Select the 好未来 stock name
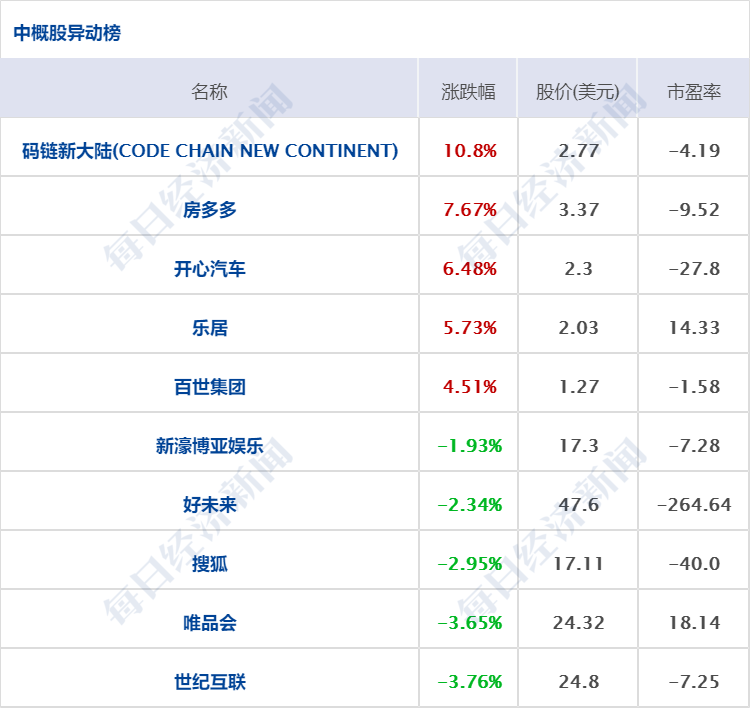The width and height of the screenshot is (750, 708). 210,505
